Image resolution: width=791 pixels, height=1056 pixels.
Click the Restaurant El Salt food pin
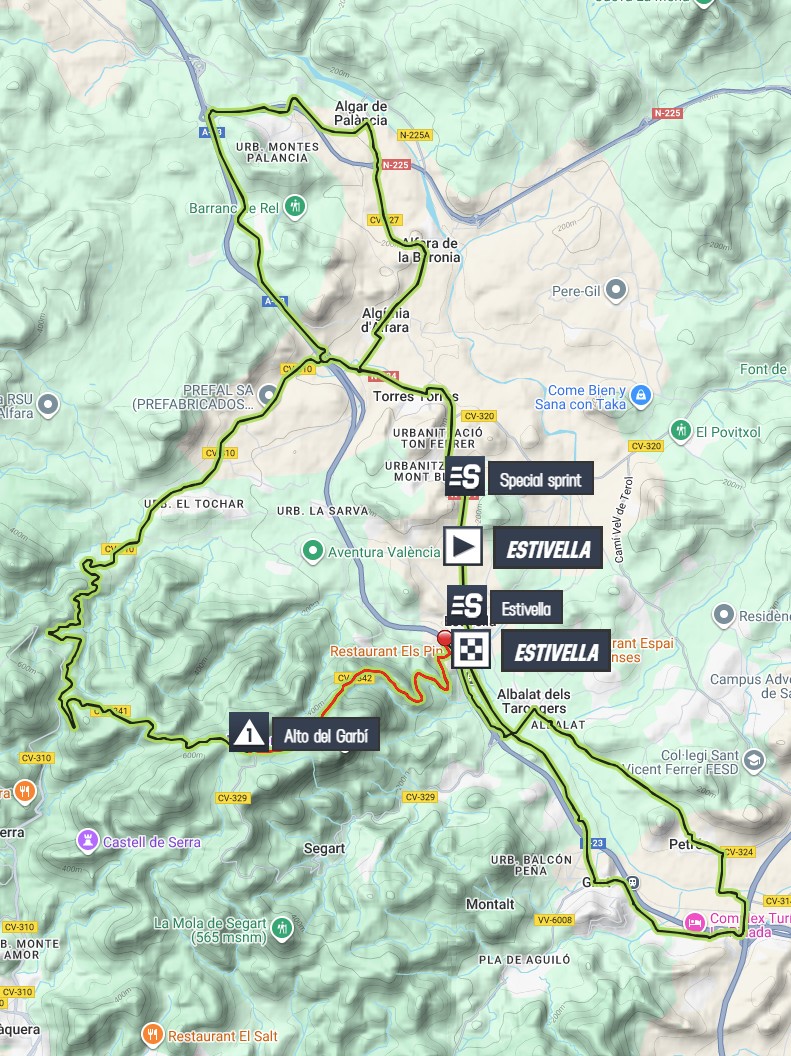tap(153, 1034)
